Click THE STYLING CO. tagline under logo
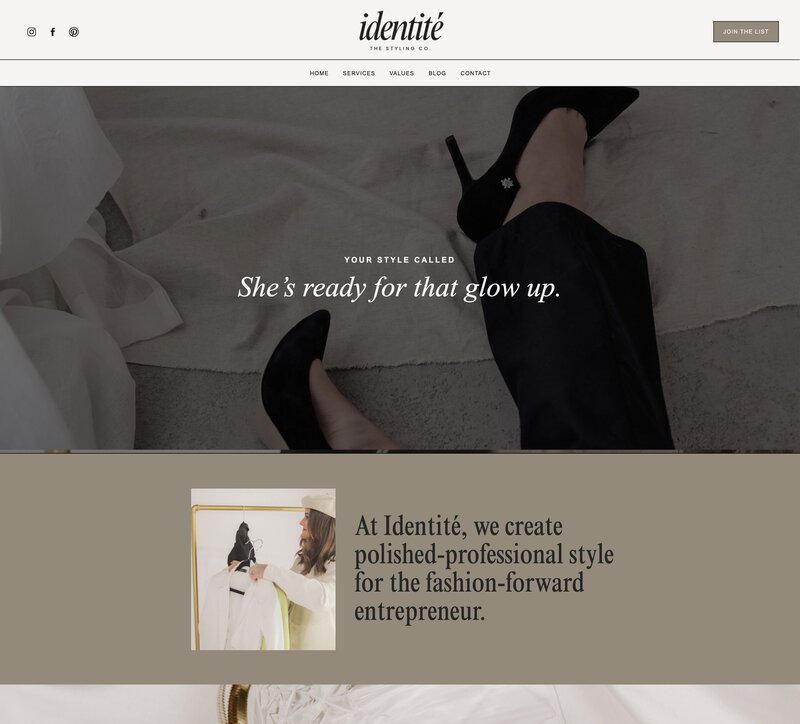800x724 pixels. (x=401, y=48)
